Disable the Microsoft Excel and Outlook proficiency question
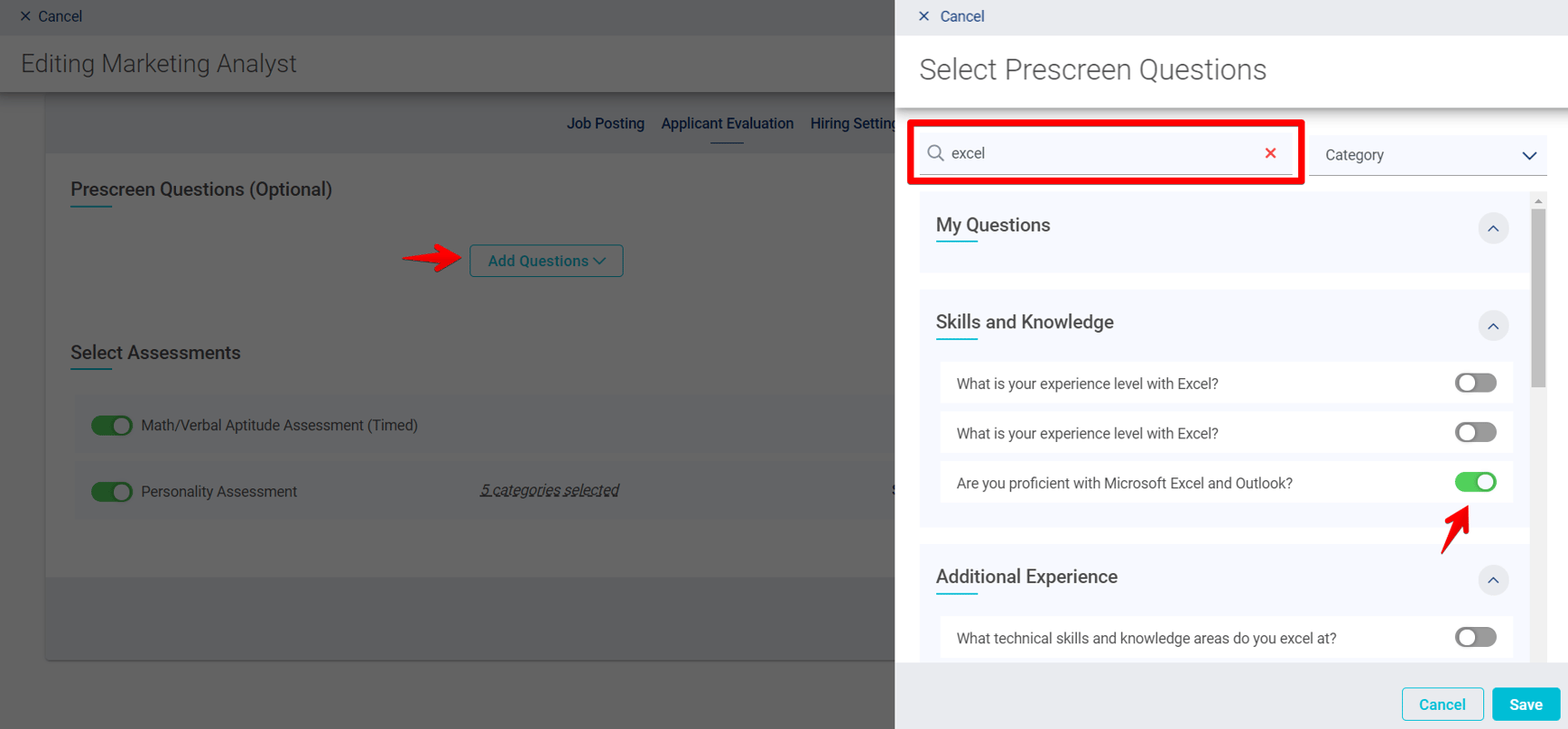The height and width of the screenshot is (729, 1568). click(1476, 482)
